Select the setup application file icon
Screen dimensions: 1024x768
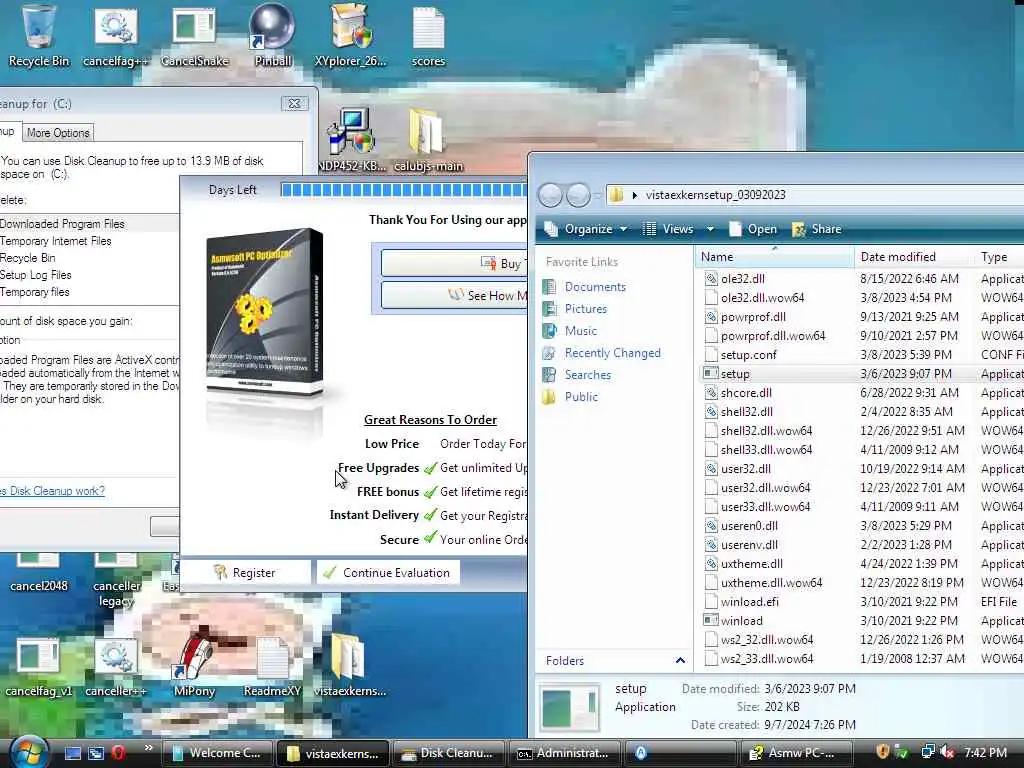pos(710,374)
